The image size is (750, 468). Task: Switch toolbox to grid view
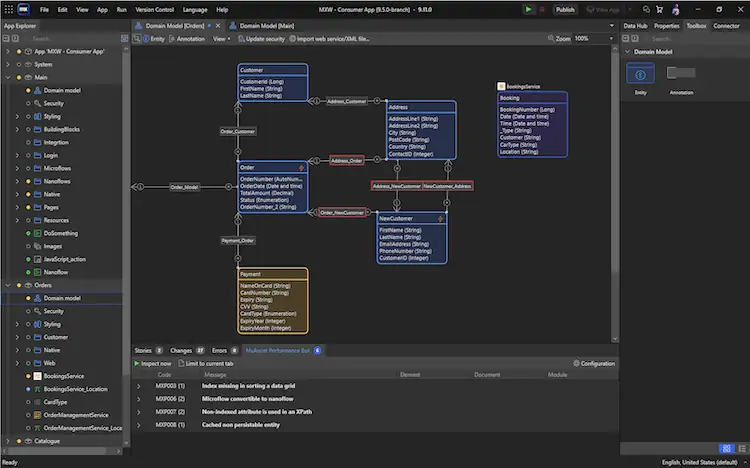coord(726,449)
